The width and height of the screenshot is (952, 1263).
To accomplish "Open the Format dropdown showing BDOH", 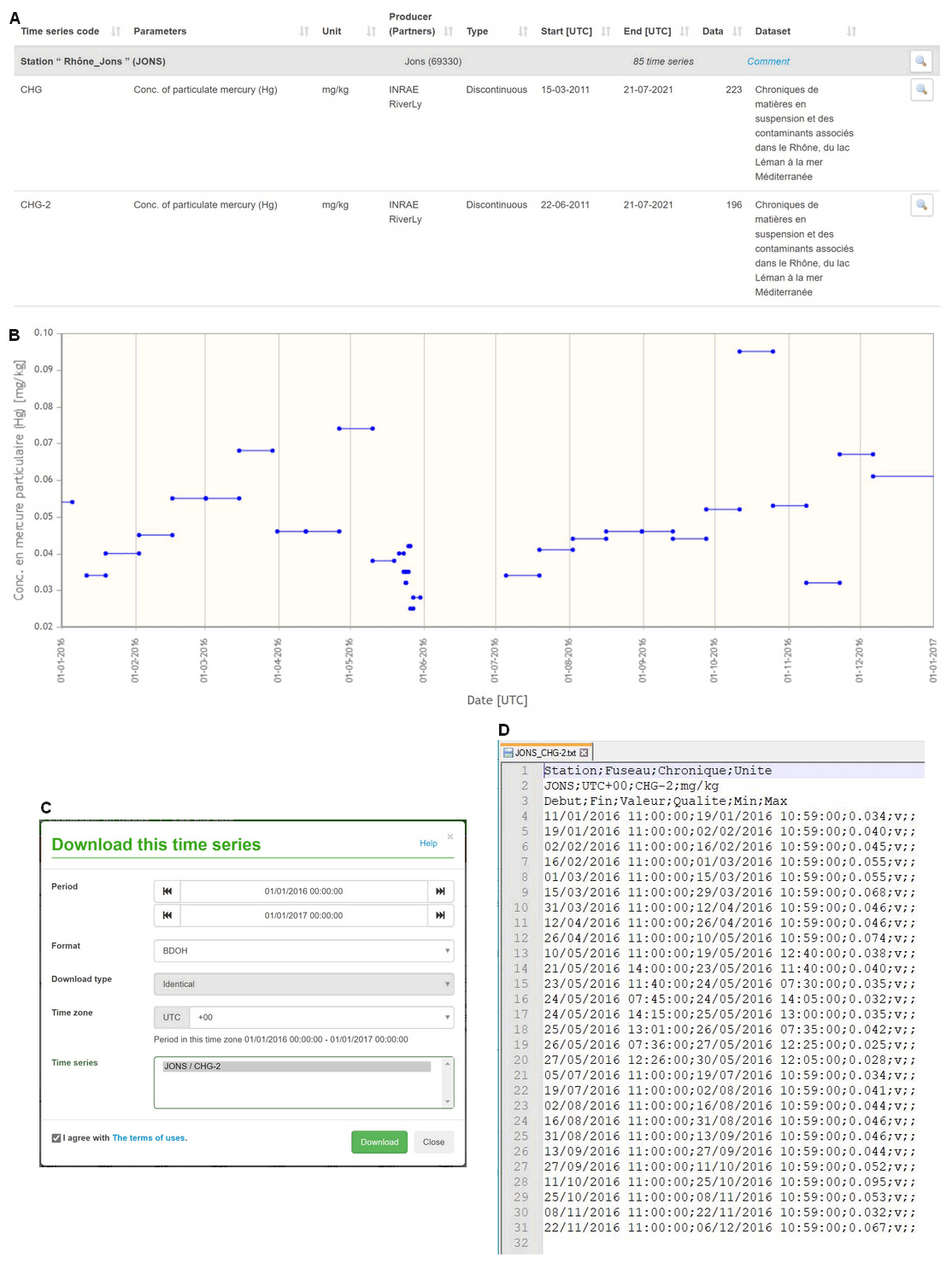I will click(303, 951).
